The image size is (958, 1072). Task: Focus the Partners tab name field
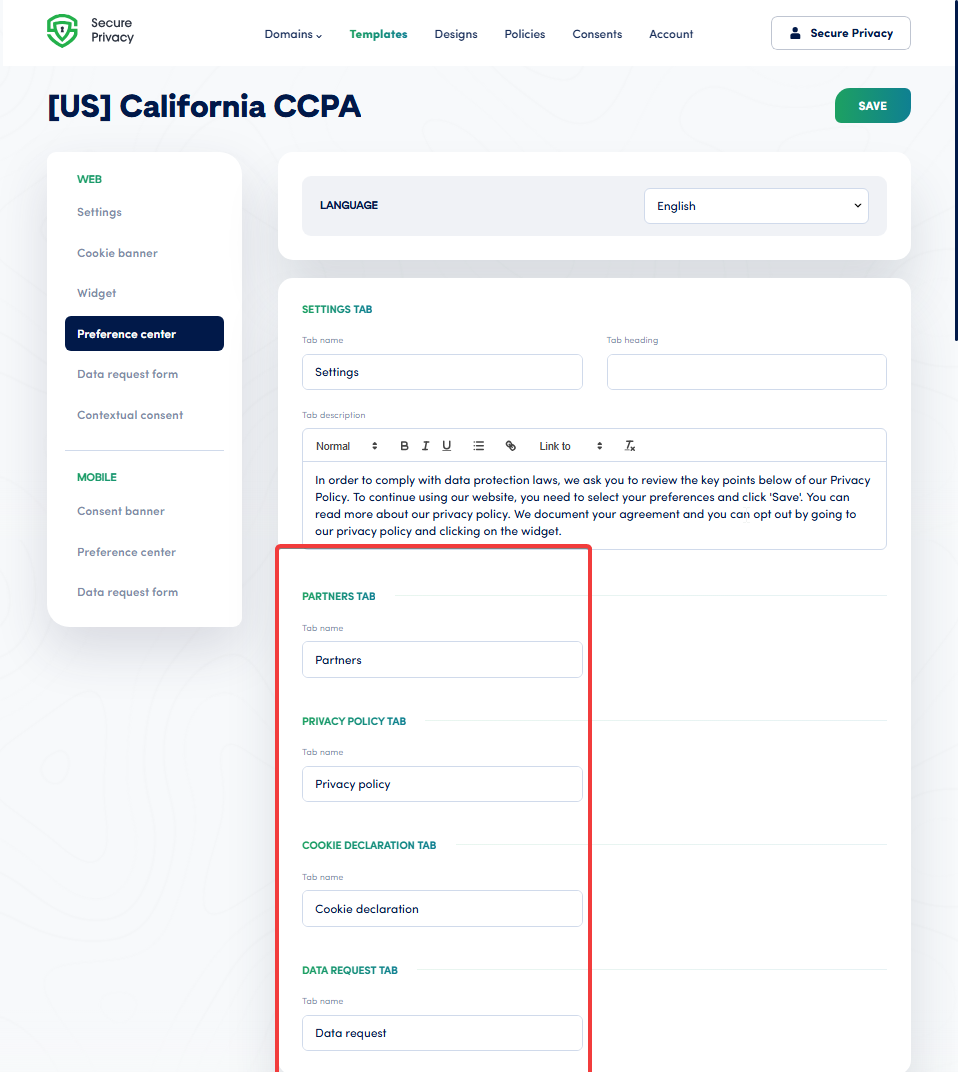point(442,660)
